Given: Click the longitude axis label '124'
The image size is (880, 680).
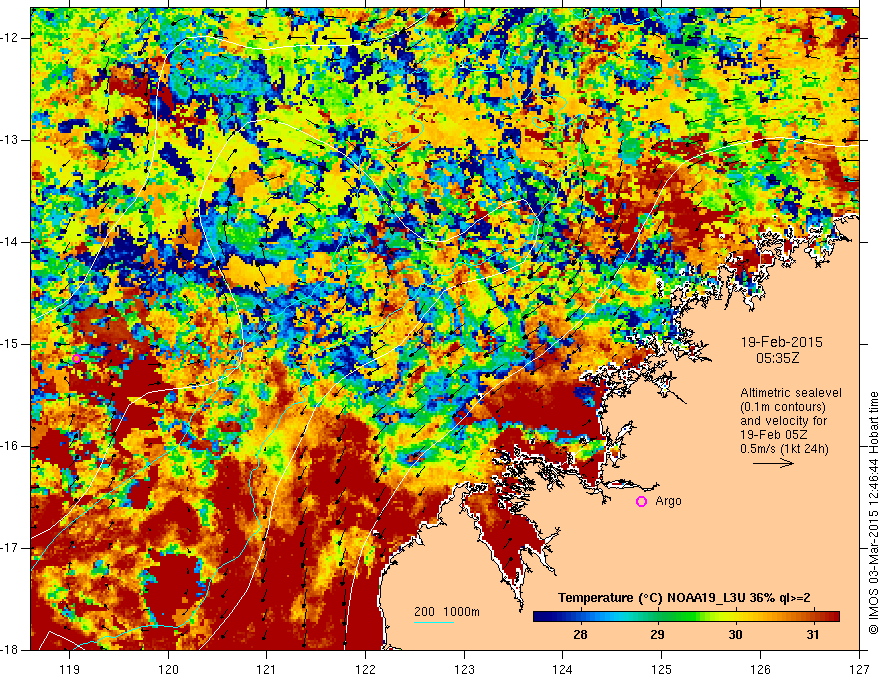Looking at the screenshot, I should click(563, 669).
